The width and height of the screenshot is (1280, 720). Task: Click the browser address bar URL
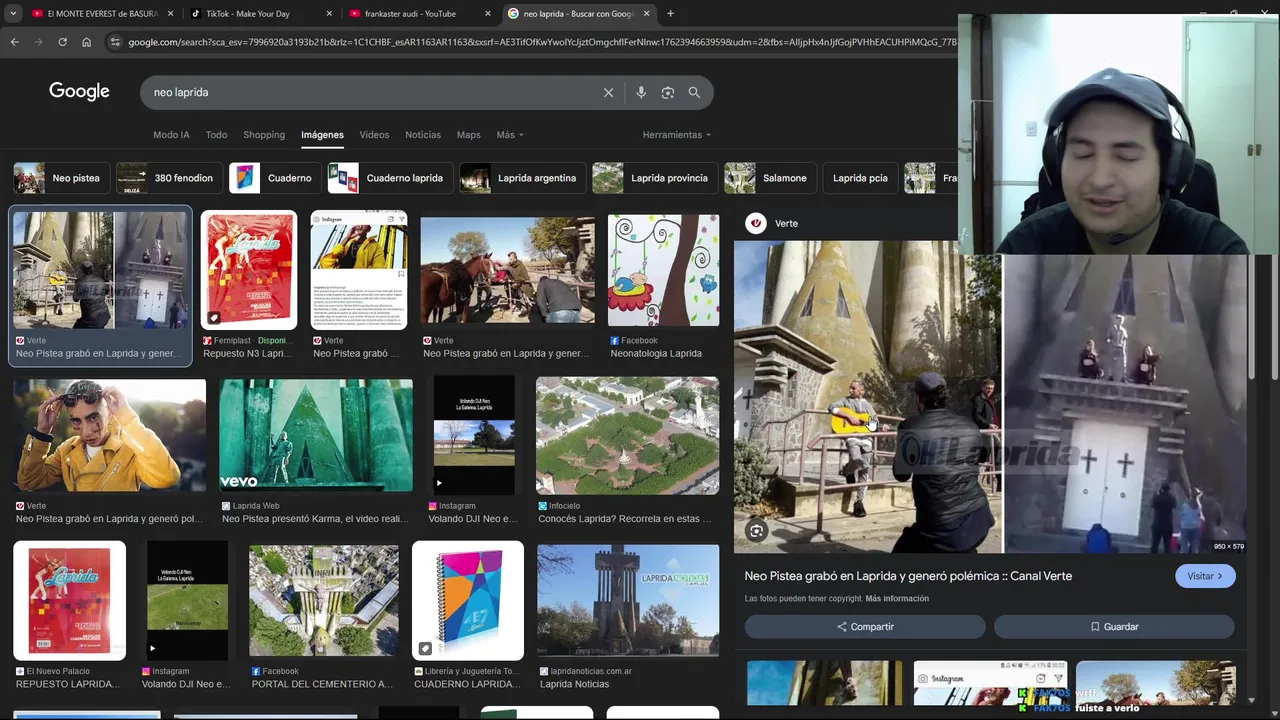pyautogui.click(x=540, y=42)
